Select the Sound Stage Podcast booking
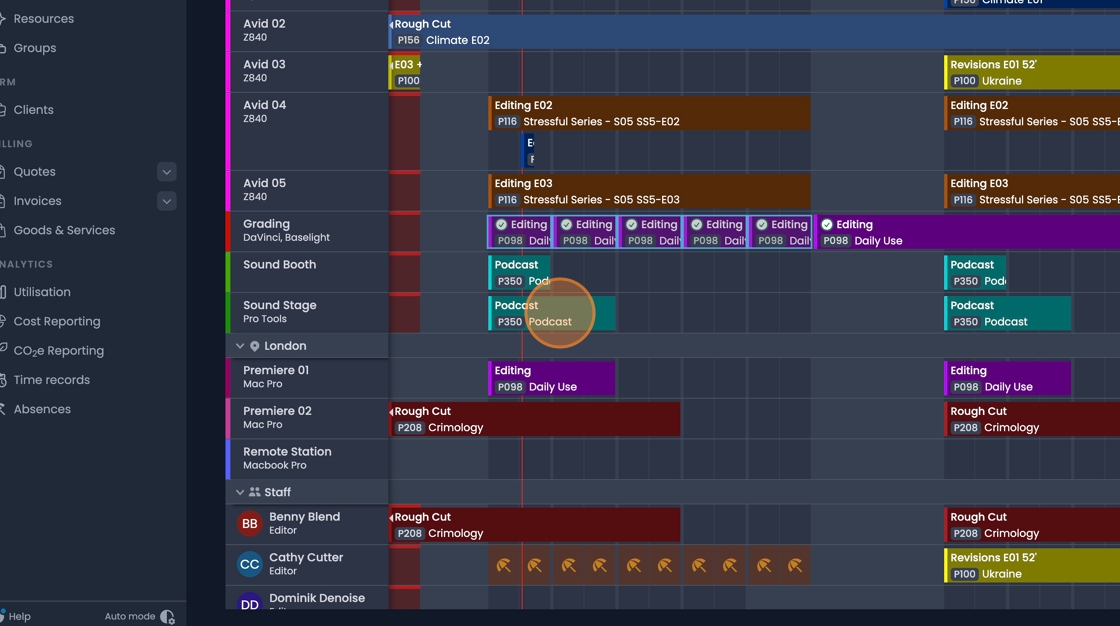The image size is (1120, 626). click(552, 313)
